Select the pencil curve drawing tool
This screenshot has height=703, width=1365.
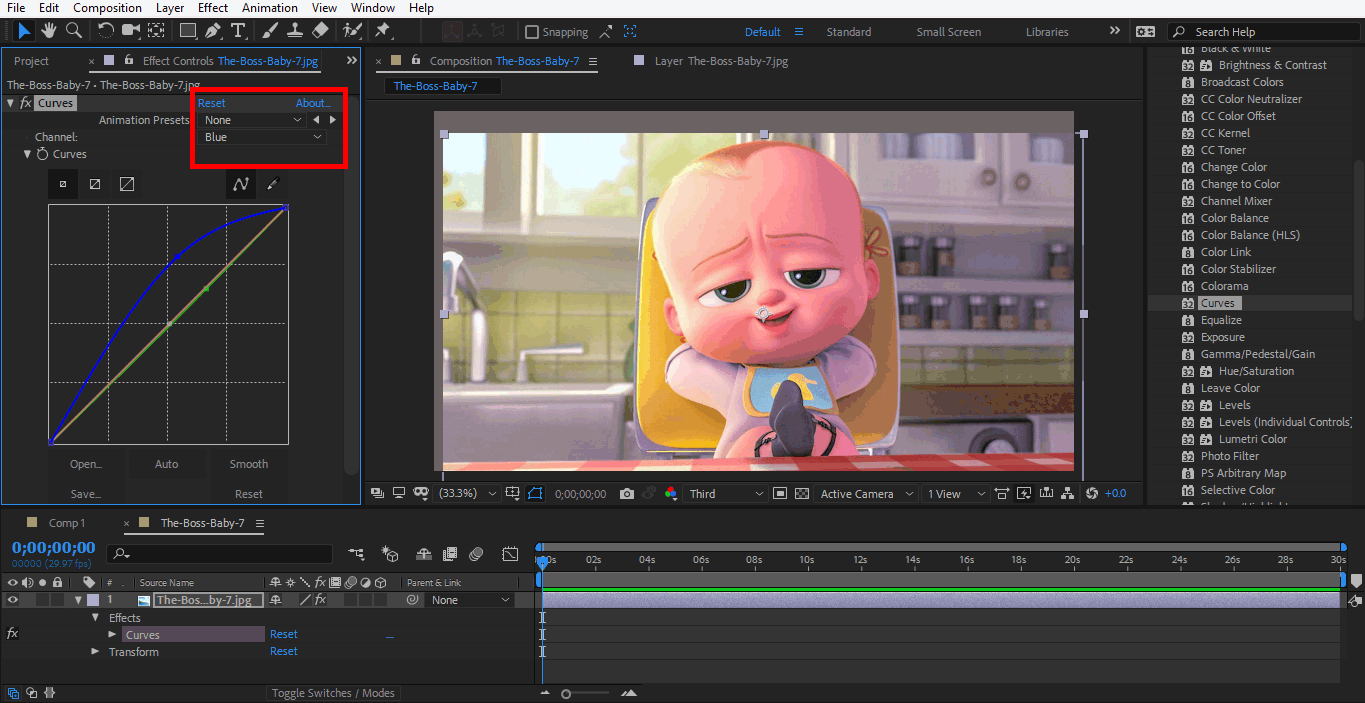[272, 184]
